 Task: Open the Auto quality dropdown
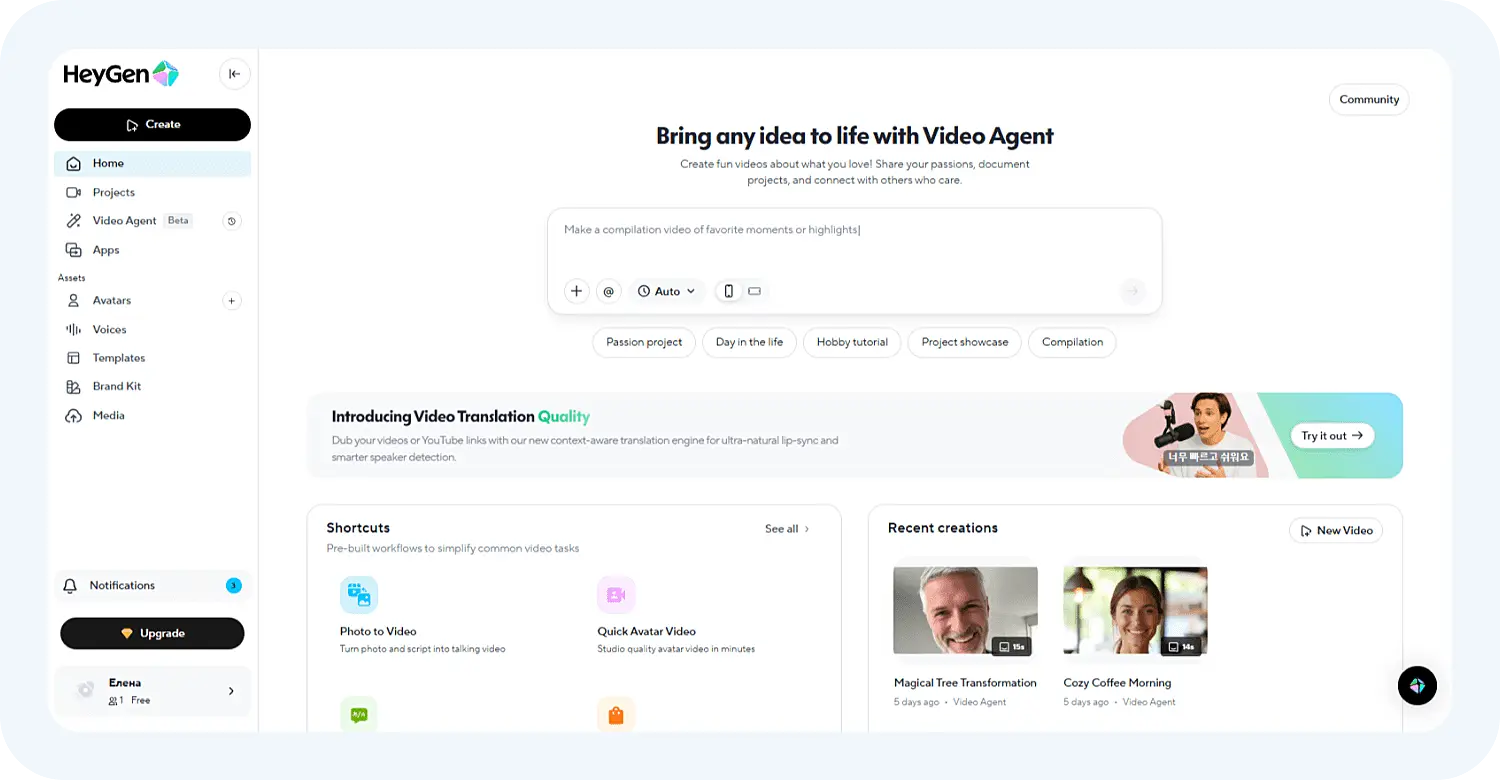(666, 291)
